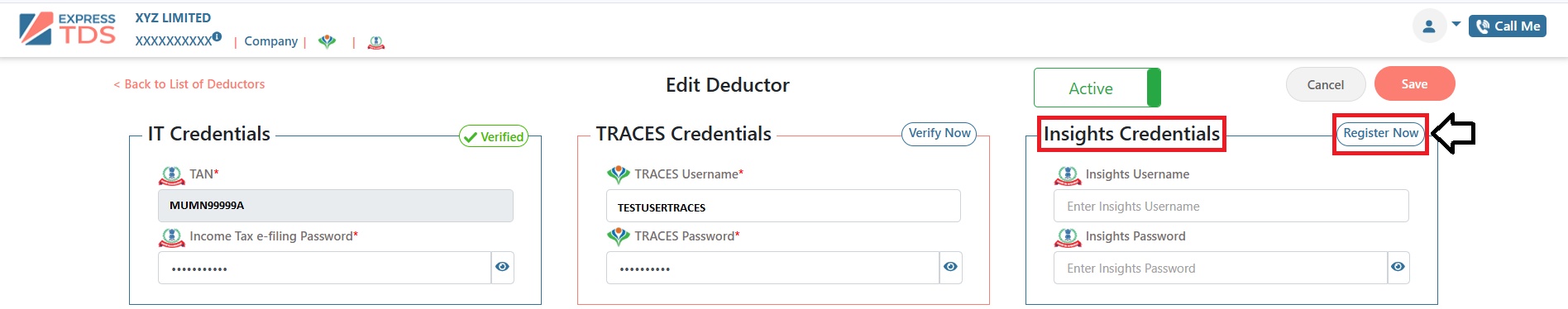1568x309 pixels.
Task: Click the emblem icon beside the TAN label
Action: (x=171, y=175)
